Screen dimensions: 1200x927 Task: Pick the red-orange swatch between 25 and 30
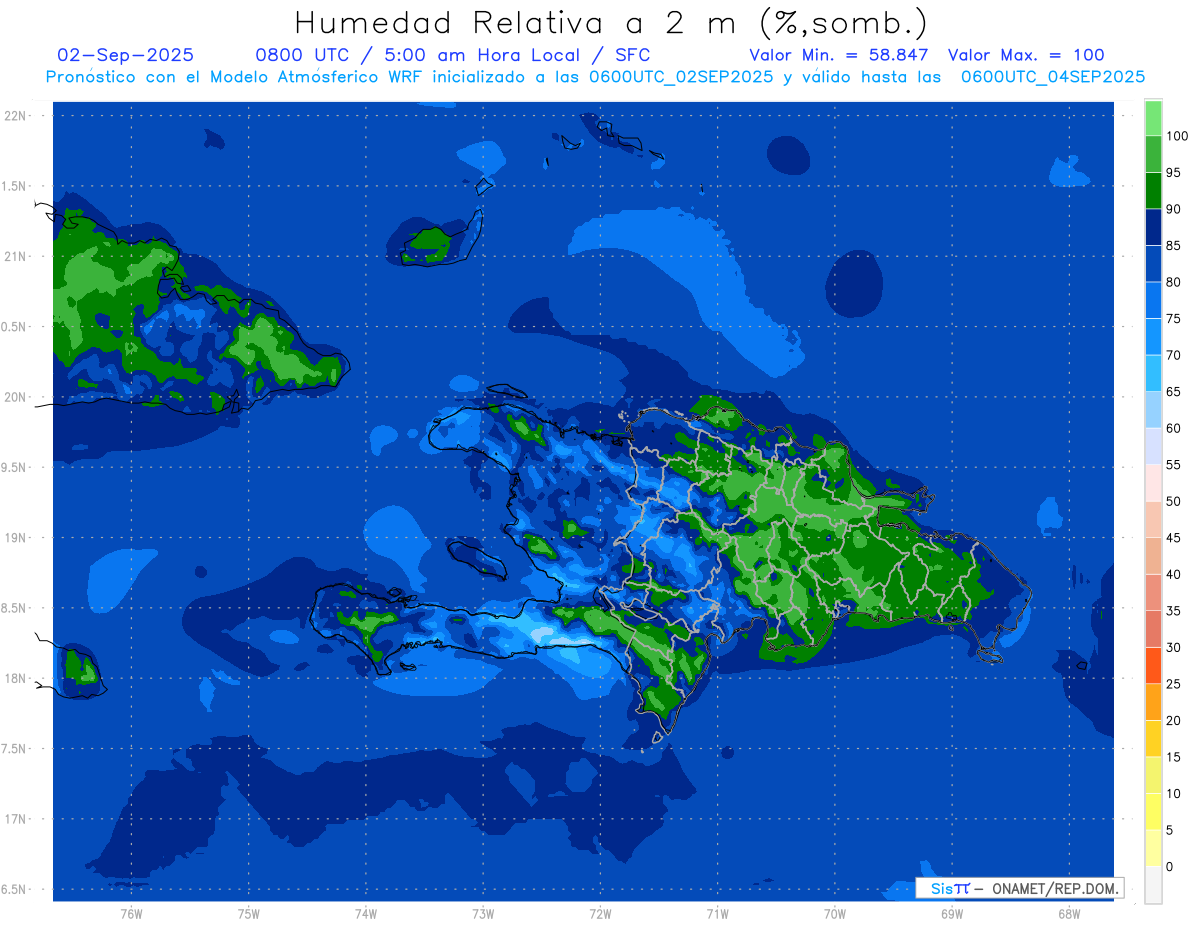click(x=1153, y=665)
